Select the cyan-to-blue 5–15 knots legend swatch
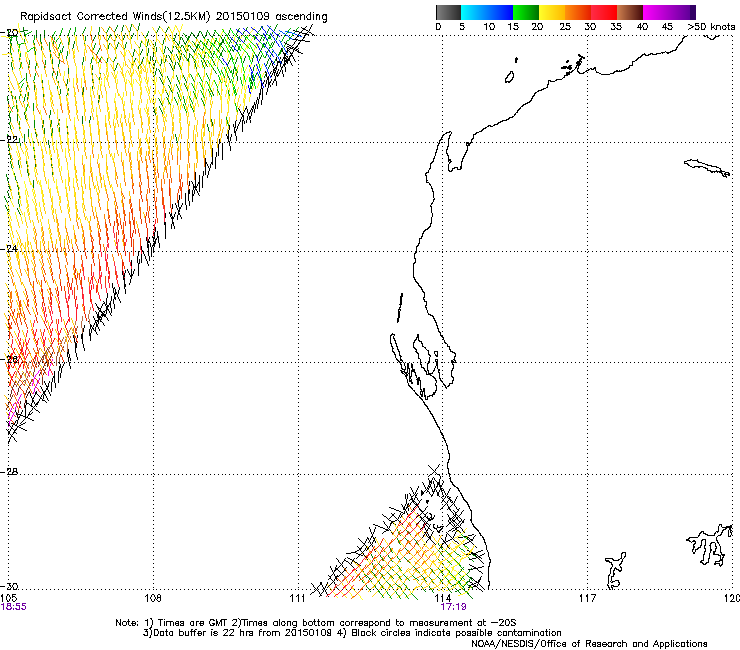 487,12
